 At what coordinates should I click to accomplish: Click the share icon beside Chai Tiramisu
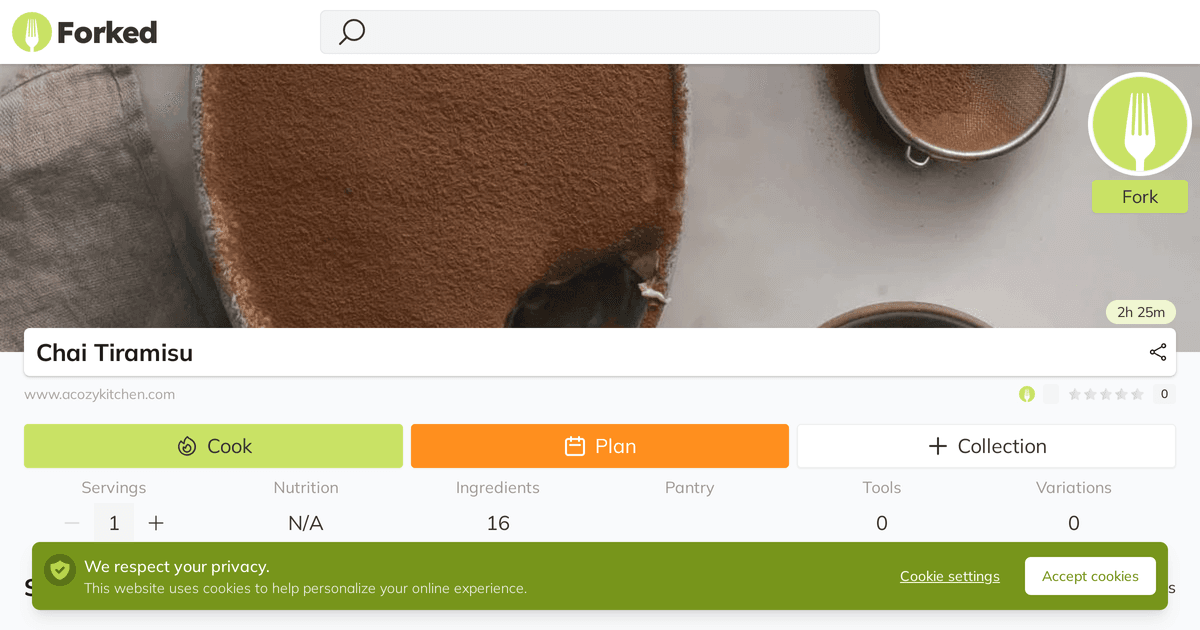pos(1158,352)
